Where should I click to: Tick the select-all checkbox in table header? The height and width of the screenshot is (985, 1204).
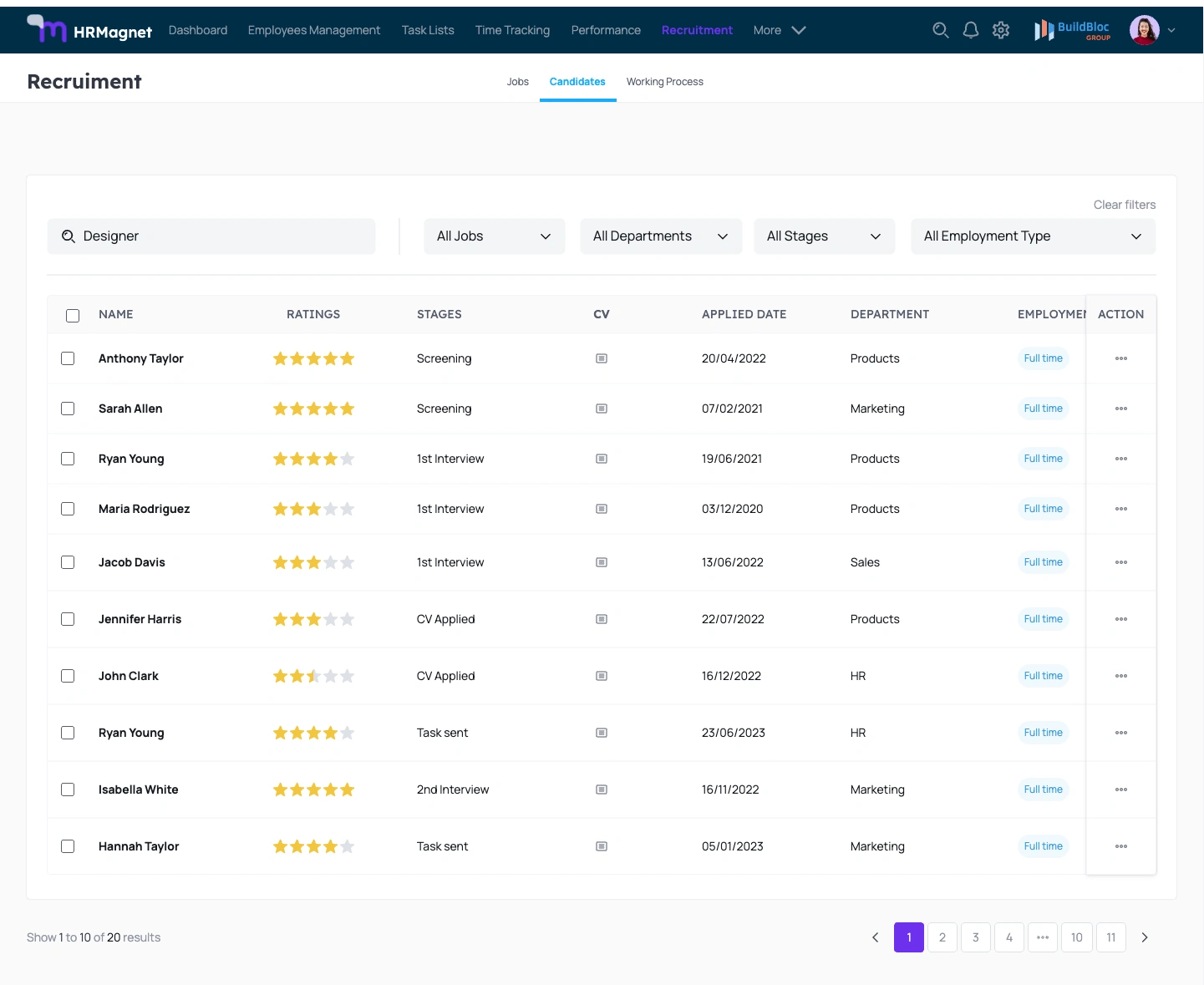click(73, 315)
